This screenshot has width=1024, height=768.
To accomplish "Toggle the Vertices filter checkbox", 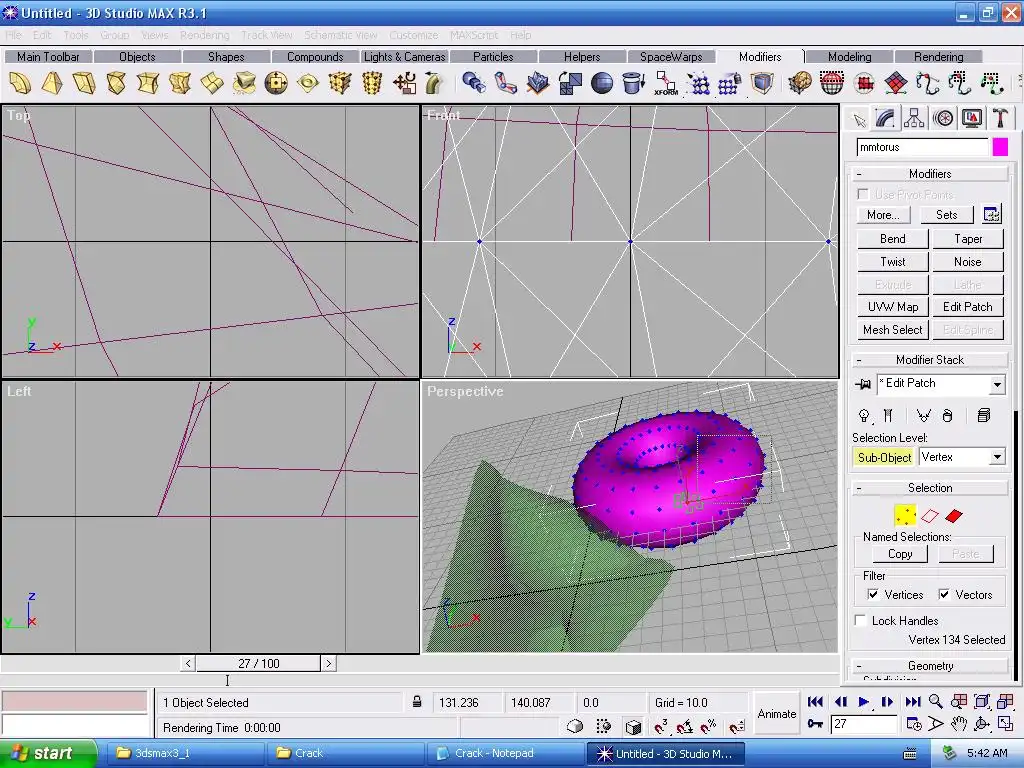I will pos(873,594).
